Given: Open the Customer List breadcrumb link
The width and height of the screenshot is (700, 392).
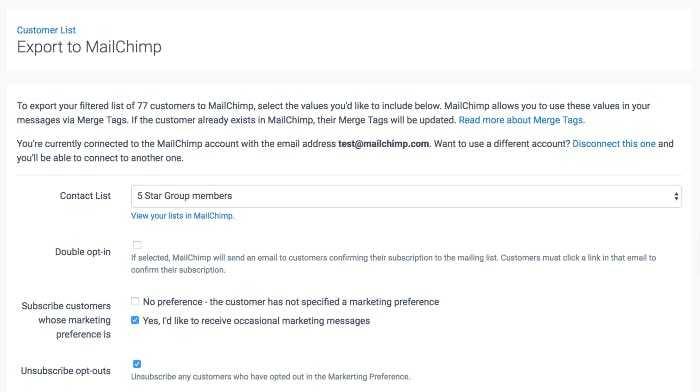Looking at the screenshot, I should [x=46, y=30].
